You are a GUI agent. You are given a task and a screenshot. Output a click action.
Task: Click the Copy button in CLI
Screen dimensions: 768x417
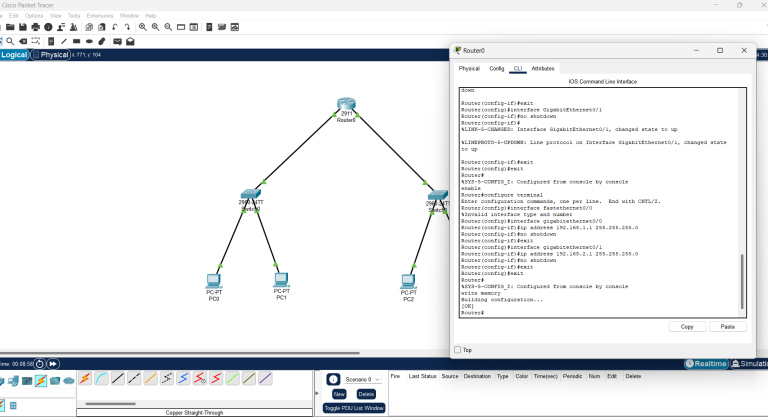687,327
